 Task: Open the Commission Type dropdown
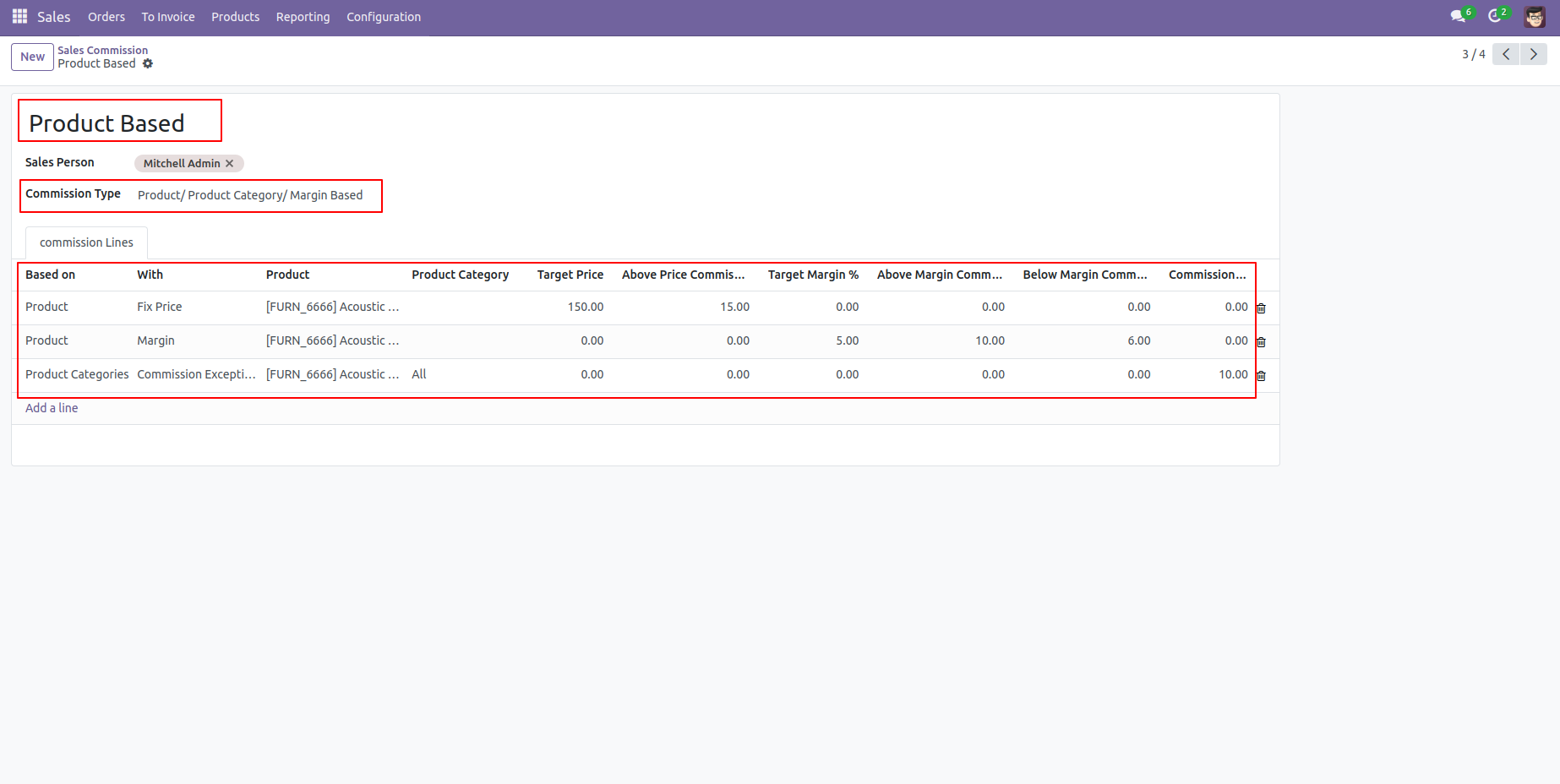[x=251, y=195]
